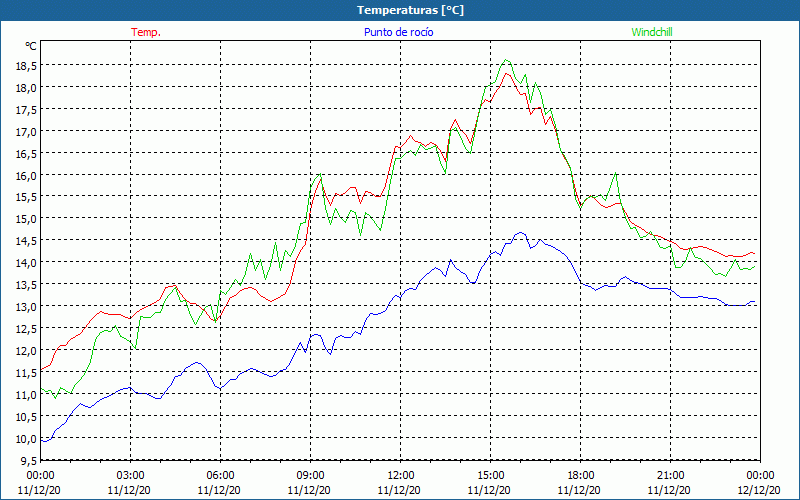Click the blue dew point peak near 16:00

[x=520, y=233]
